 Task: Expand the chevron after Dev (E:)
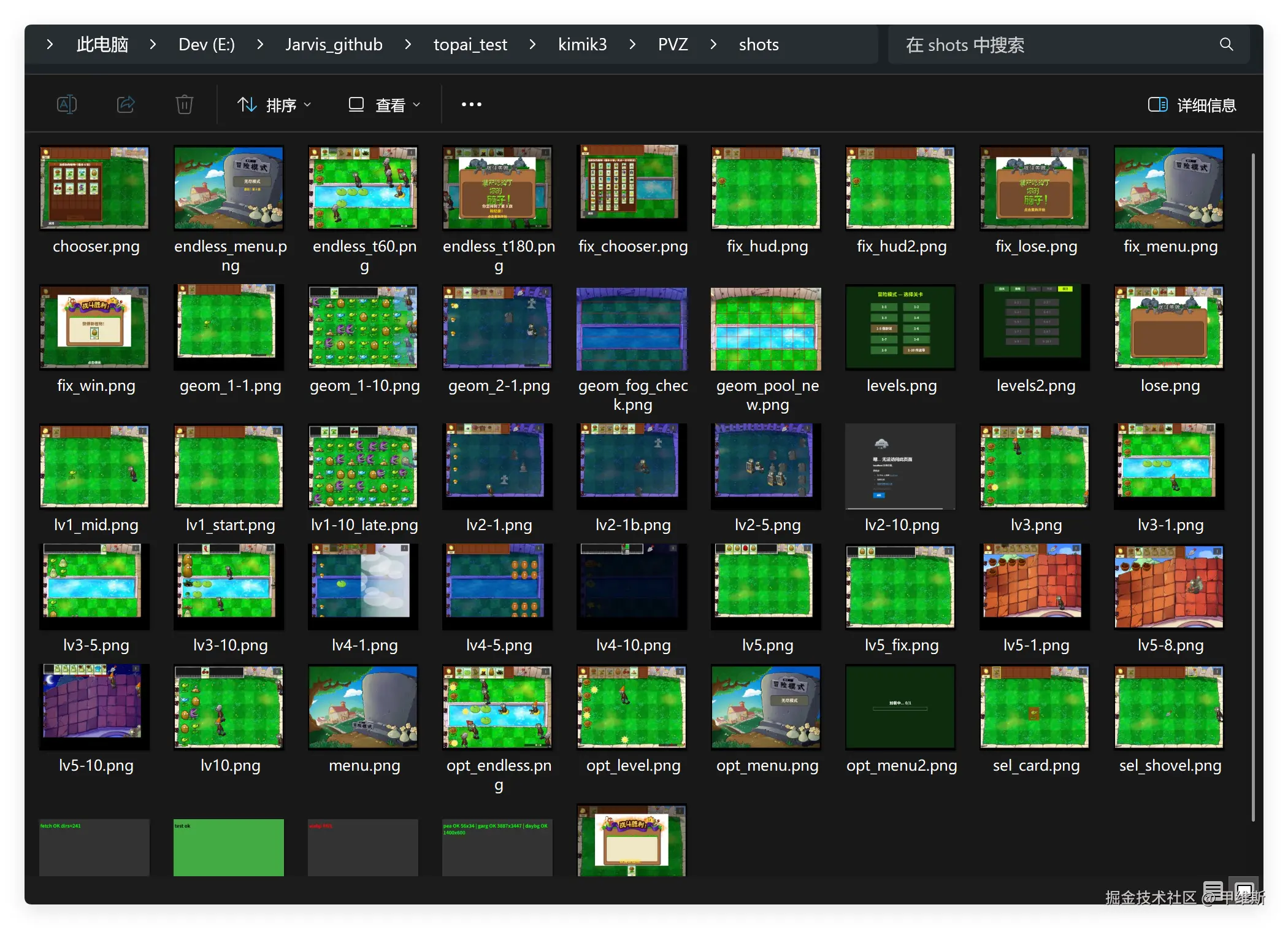point(260,44)
